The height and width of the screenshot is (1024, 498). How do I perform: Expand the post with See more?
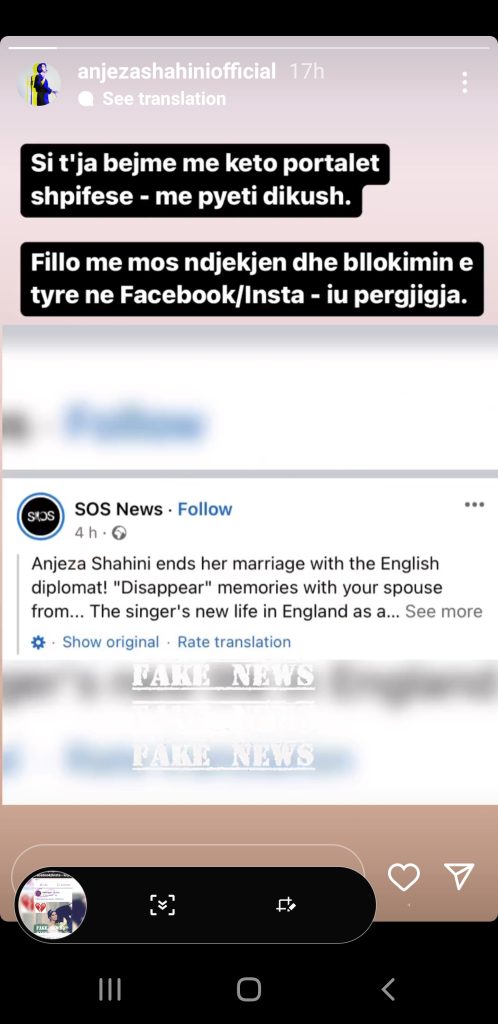click(444, 611)
